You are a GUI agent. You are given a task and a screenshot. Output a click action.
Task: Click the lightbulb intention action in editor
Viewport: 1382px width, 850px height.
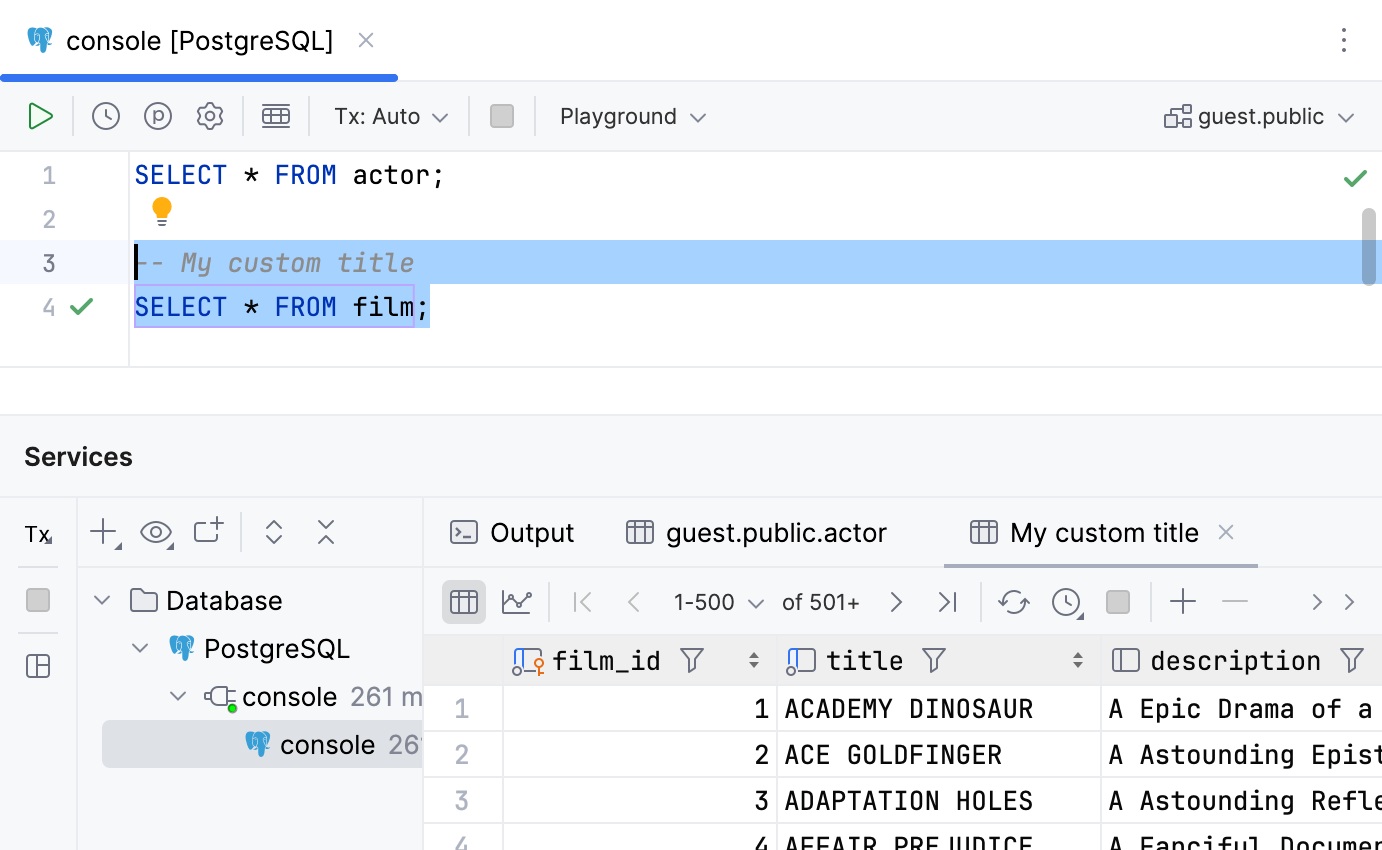tap(162, 211)
